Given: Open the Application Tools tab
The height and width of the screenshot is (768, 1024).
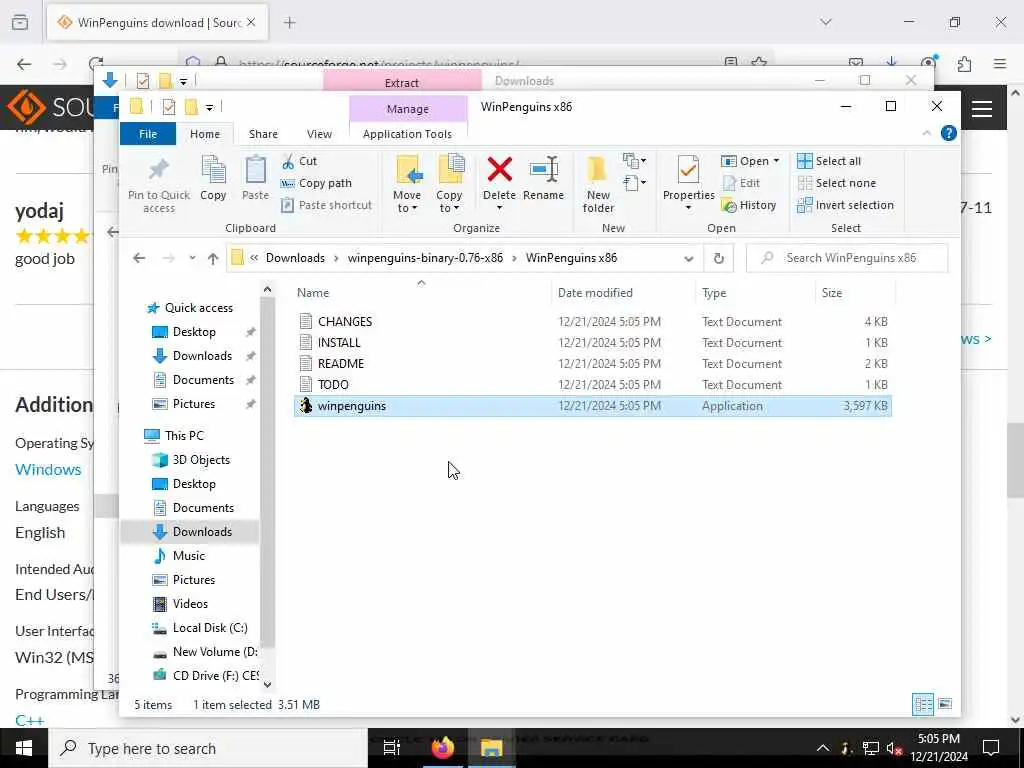Looking at the screenshot, I should click(408, 134).
